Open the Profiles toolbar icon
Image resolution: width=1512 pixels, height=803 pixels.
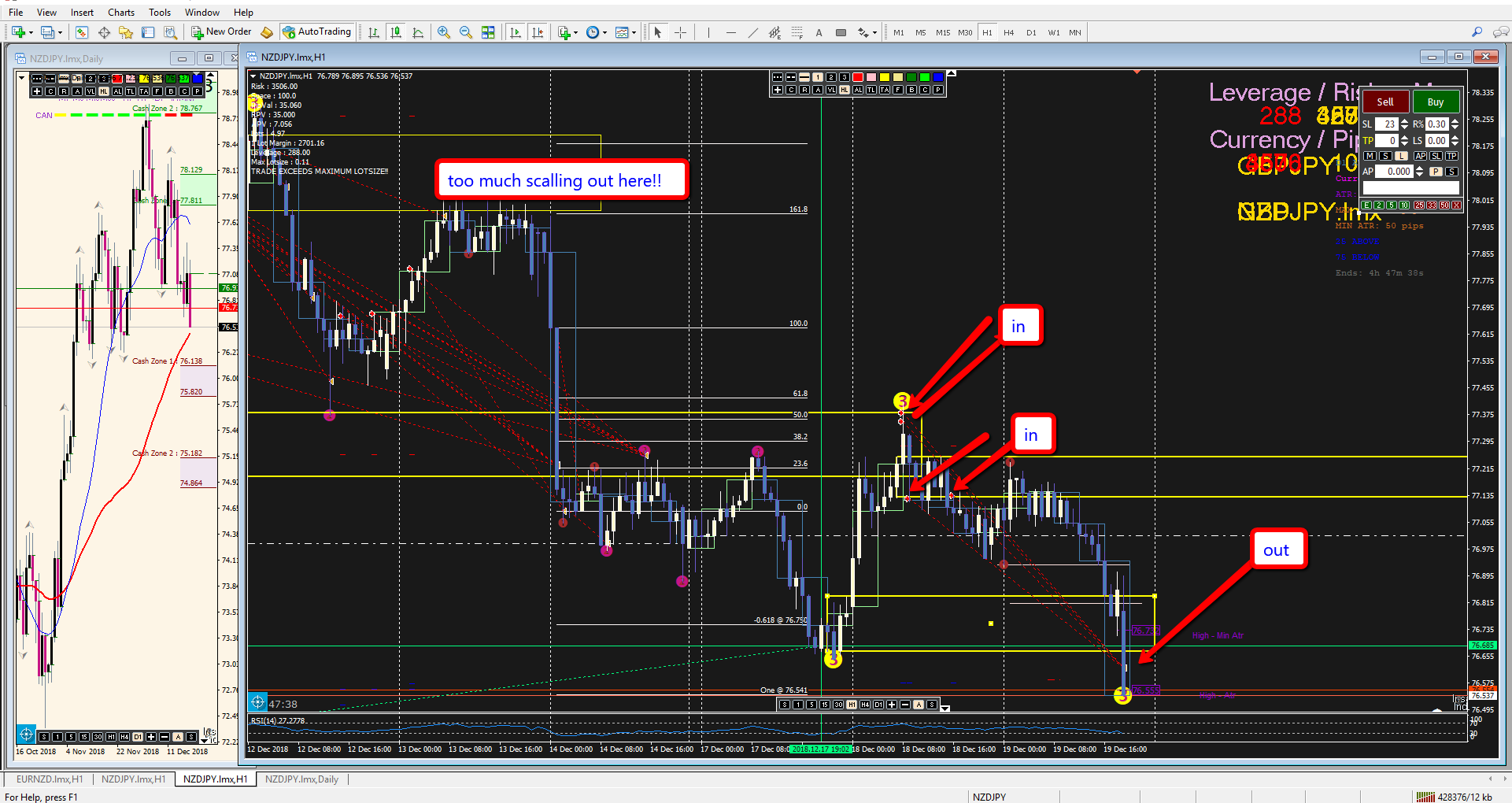(x=47, y=32)
